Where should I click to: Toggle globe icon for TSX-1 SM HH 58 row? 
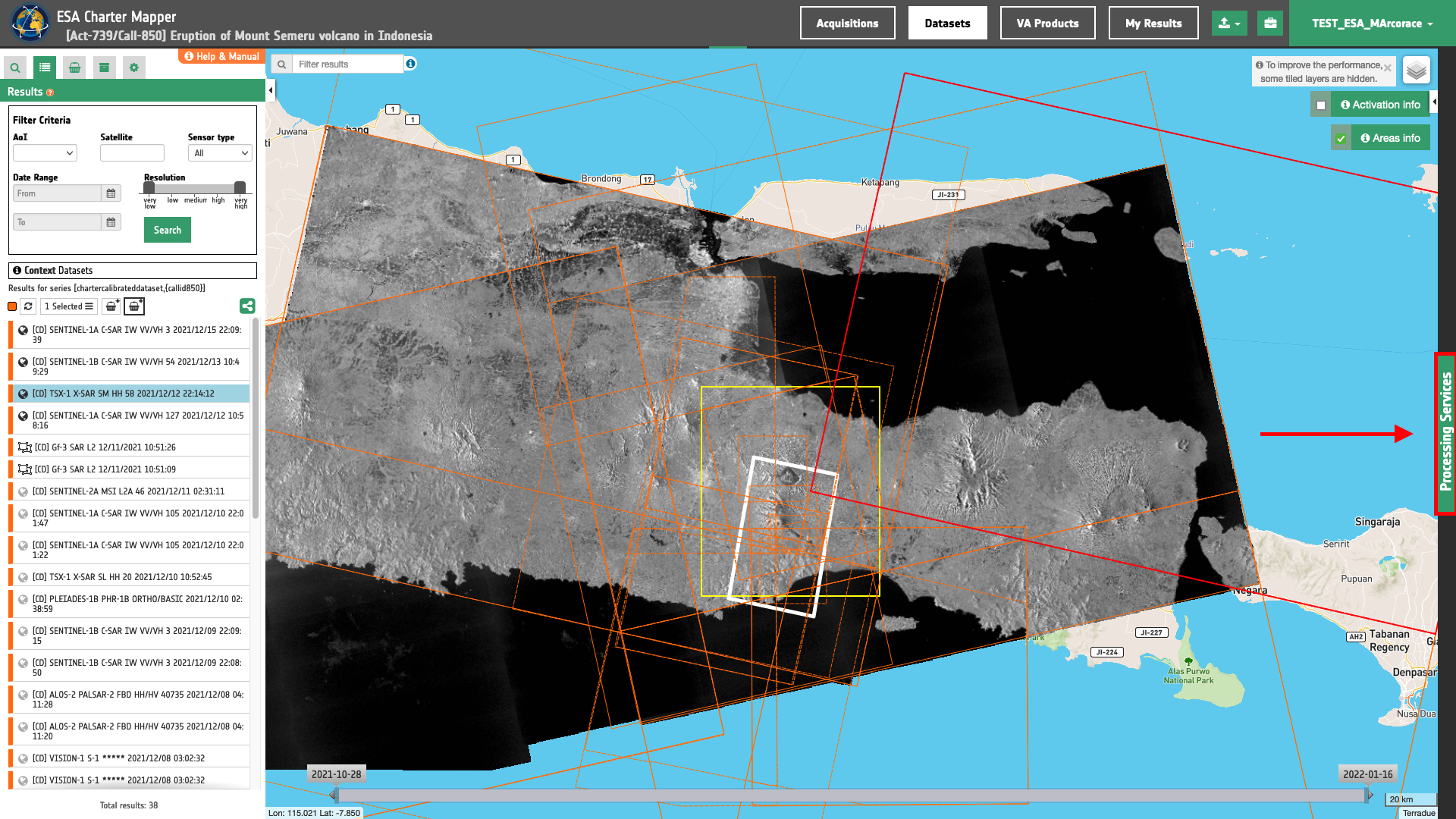tap(24, 394)
